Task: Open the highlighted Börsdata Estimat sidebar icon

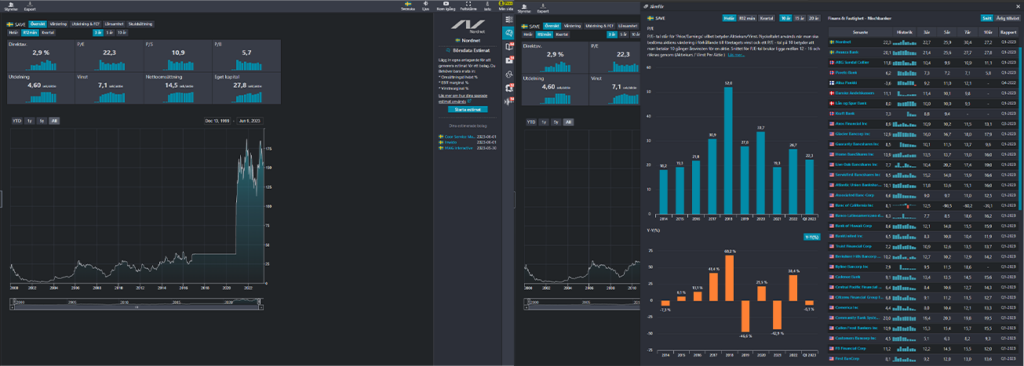Action: coord(507,33)
